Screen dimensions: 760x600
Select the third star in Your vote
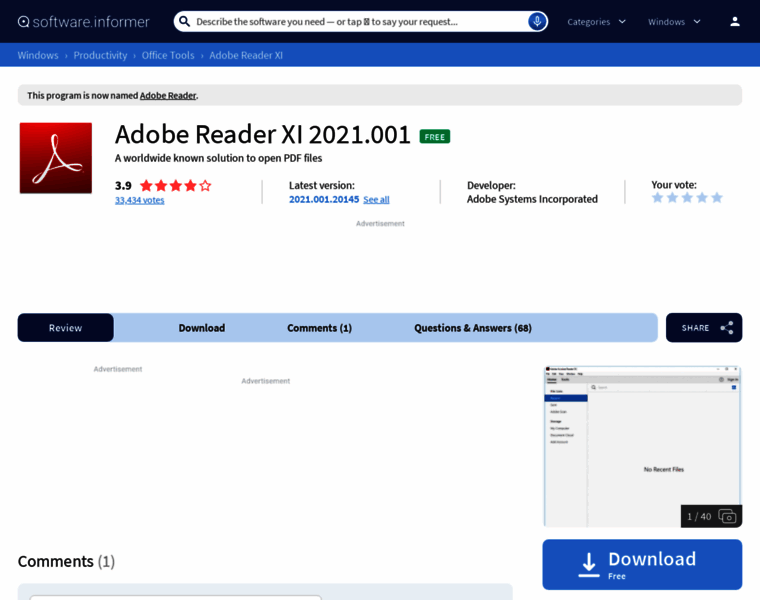coord(687,198)
